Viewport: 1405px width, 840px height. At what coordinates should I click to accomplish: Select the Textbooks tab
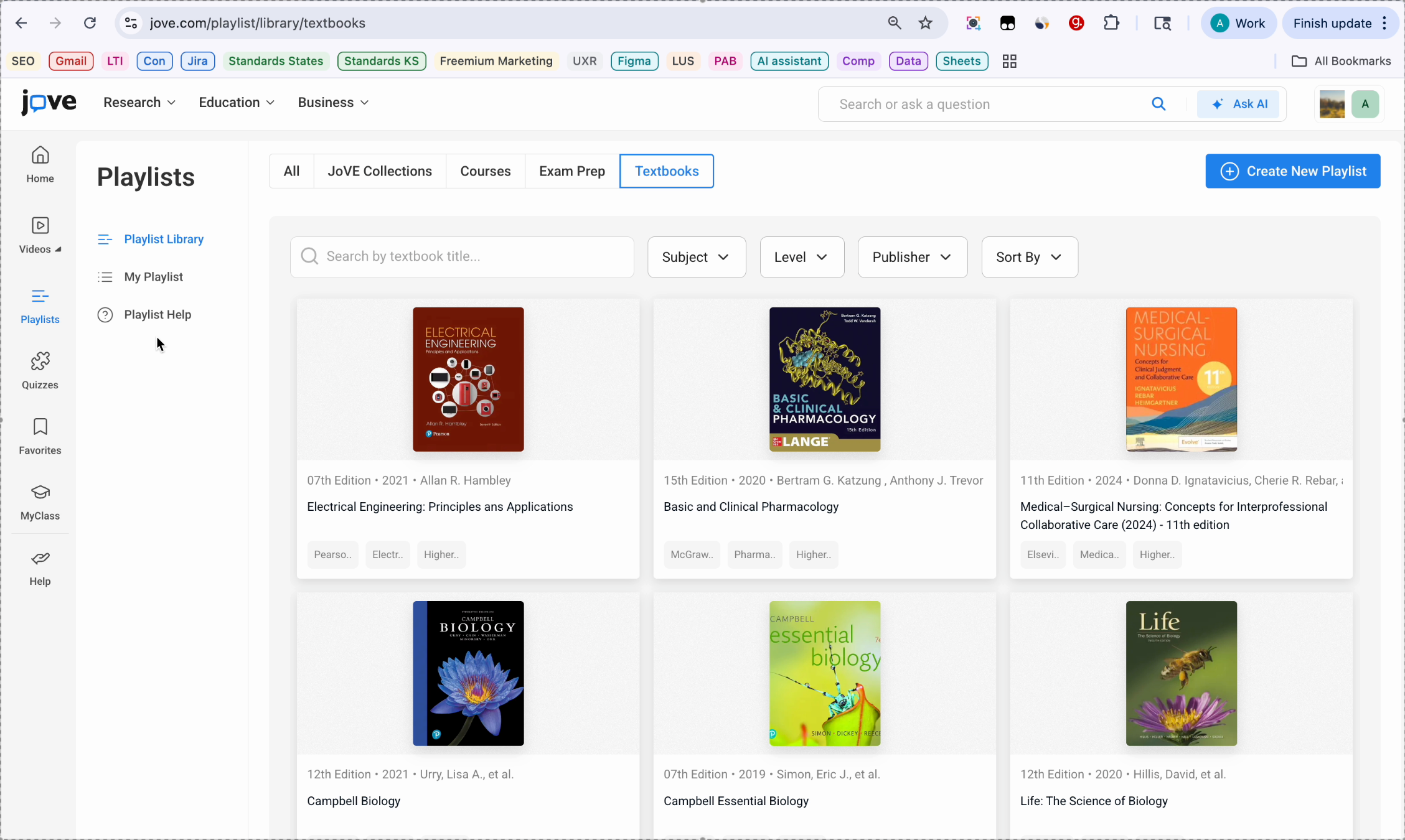[x=667, y=171]
